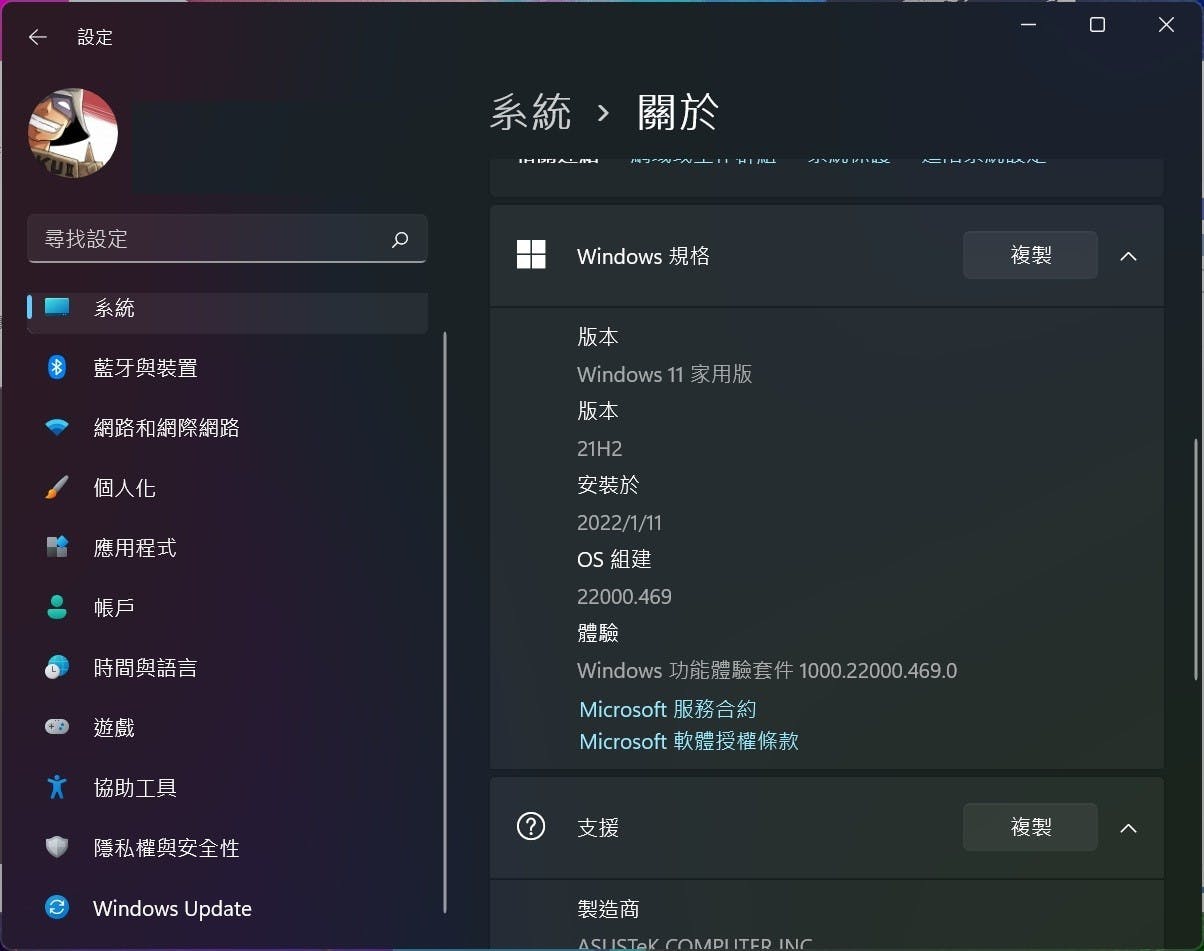This screenshot has height=951, width=1204.
Task: Open the 帳戶 person icon
Action: pos(57,608)
